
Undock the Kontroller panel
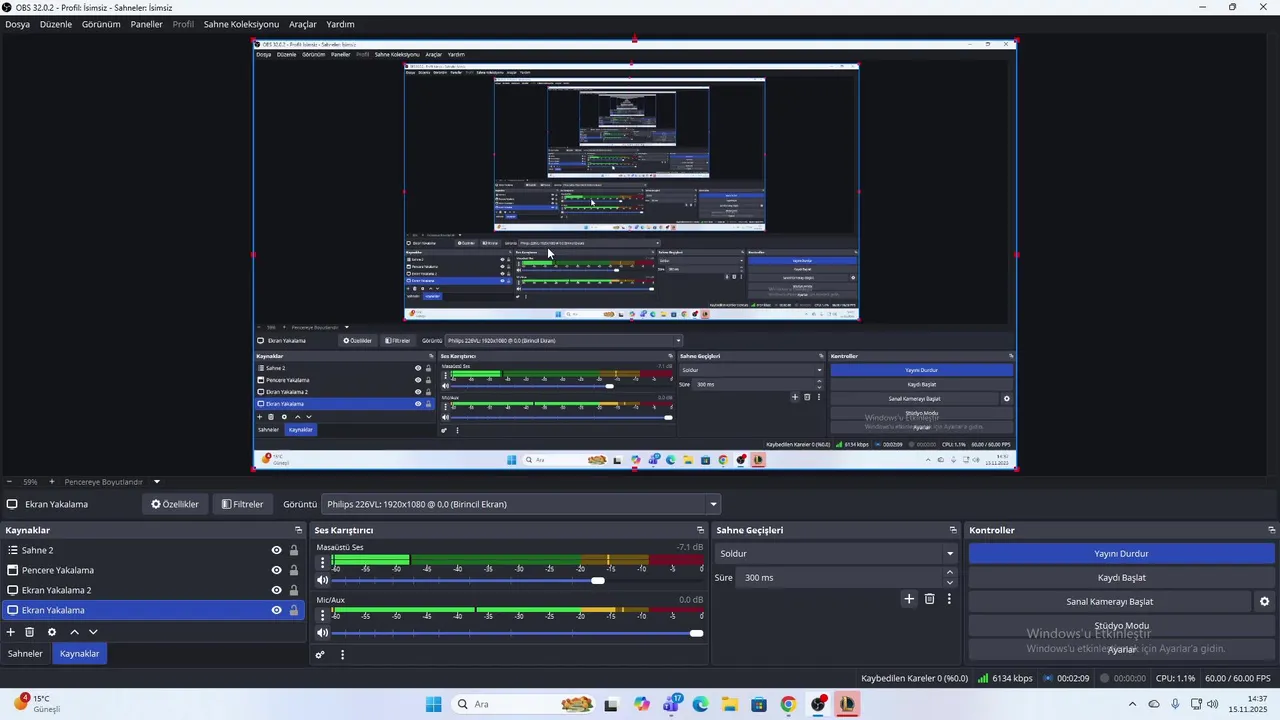pyautogui.click(x=1271, y=530)
